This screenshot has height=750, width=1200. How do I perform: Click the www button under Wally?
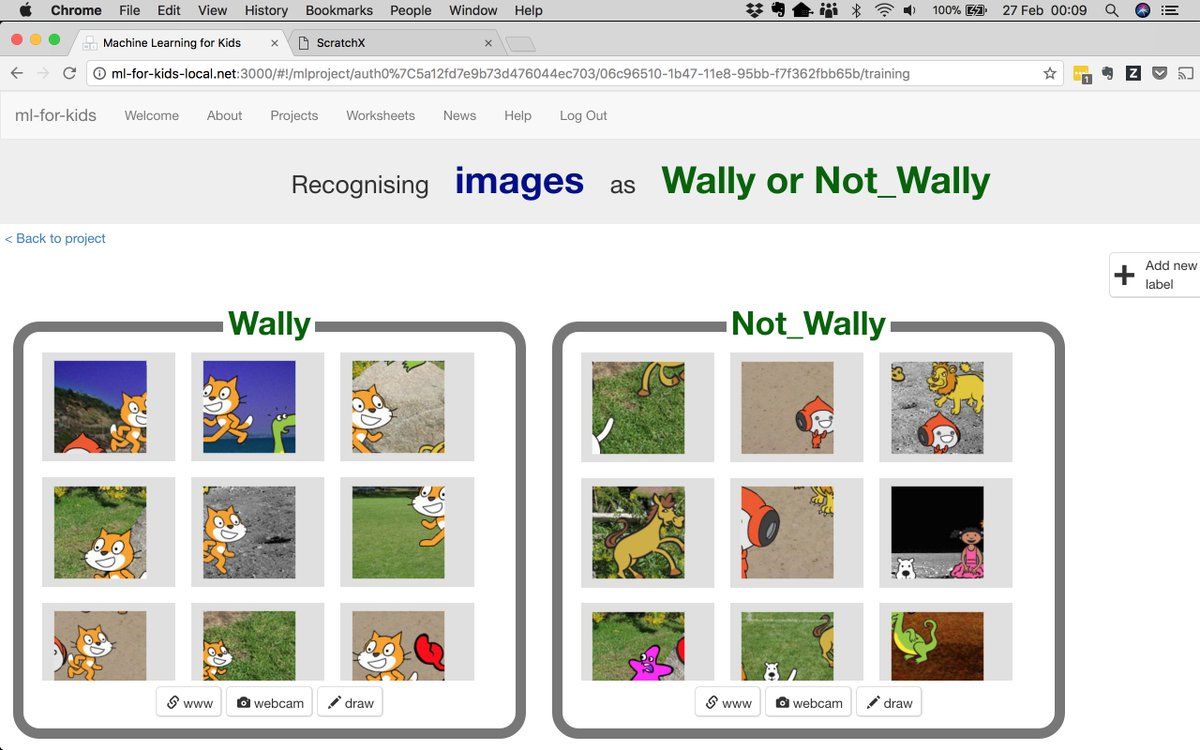[189, 703]
